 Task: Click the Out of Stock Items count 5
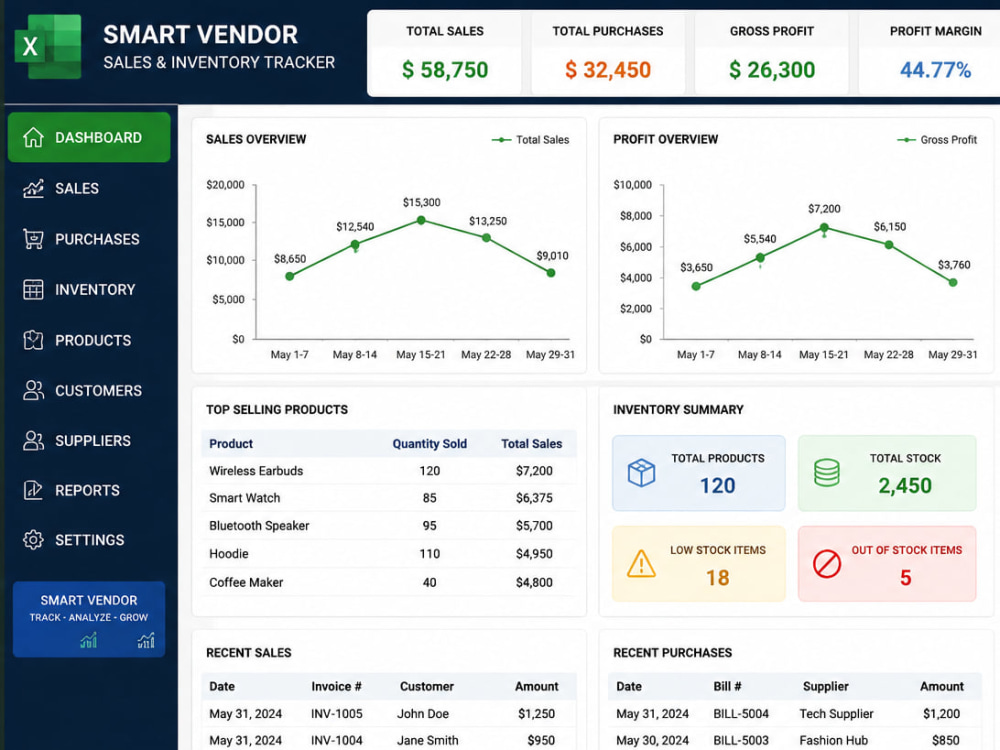click(906, 578)
